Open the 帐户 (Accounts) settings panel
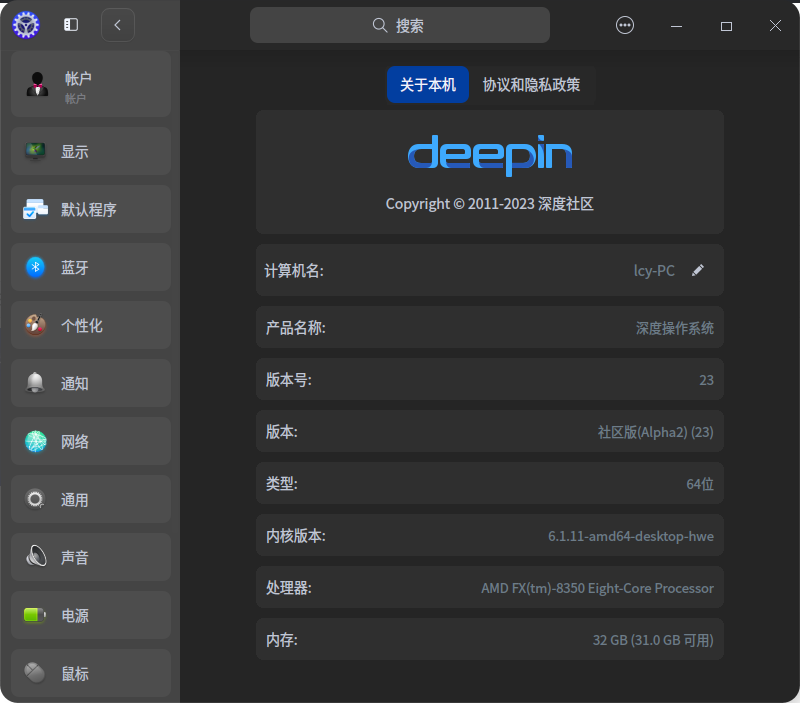800x703 pixels. [x=90, y=84]
